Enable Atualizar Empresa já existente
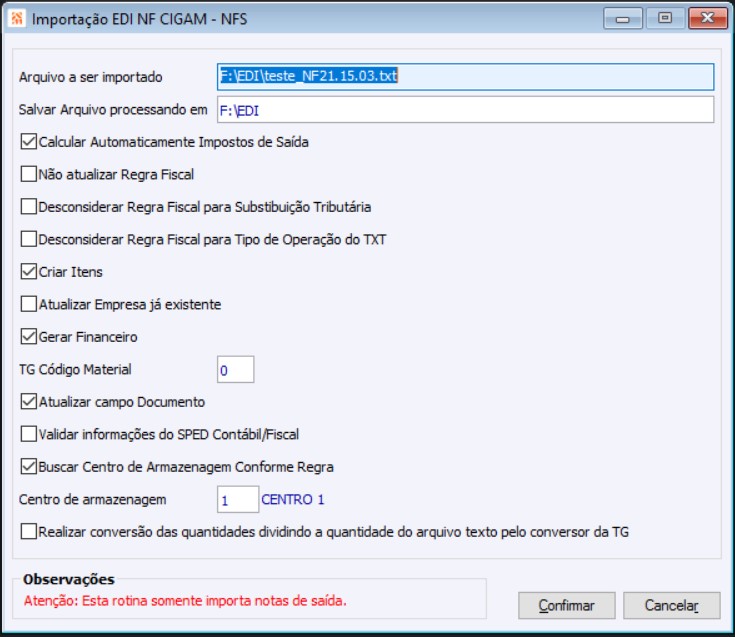 point(29,304)
